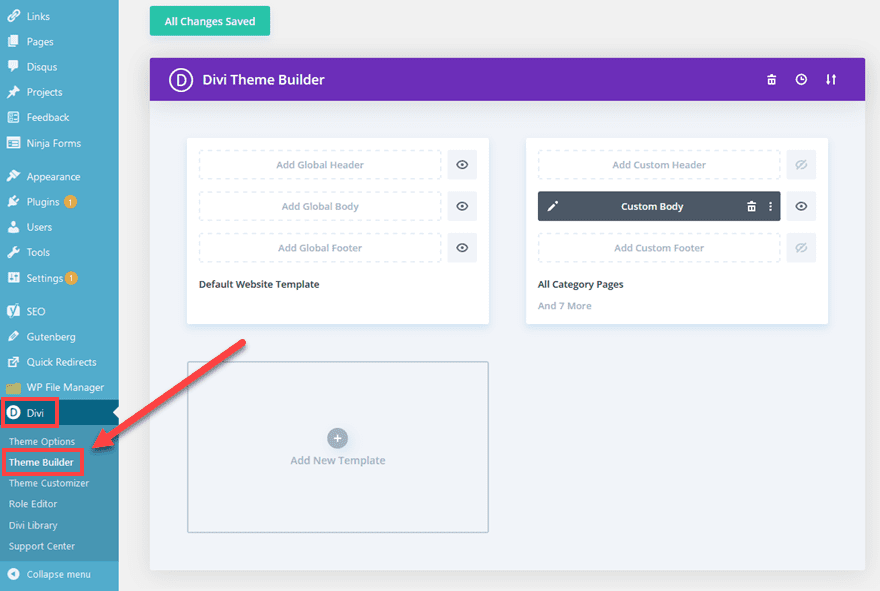Open the Theme Builder history using the clock icon

coord(801,79)
